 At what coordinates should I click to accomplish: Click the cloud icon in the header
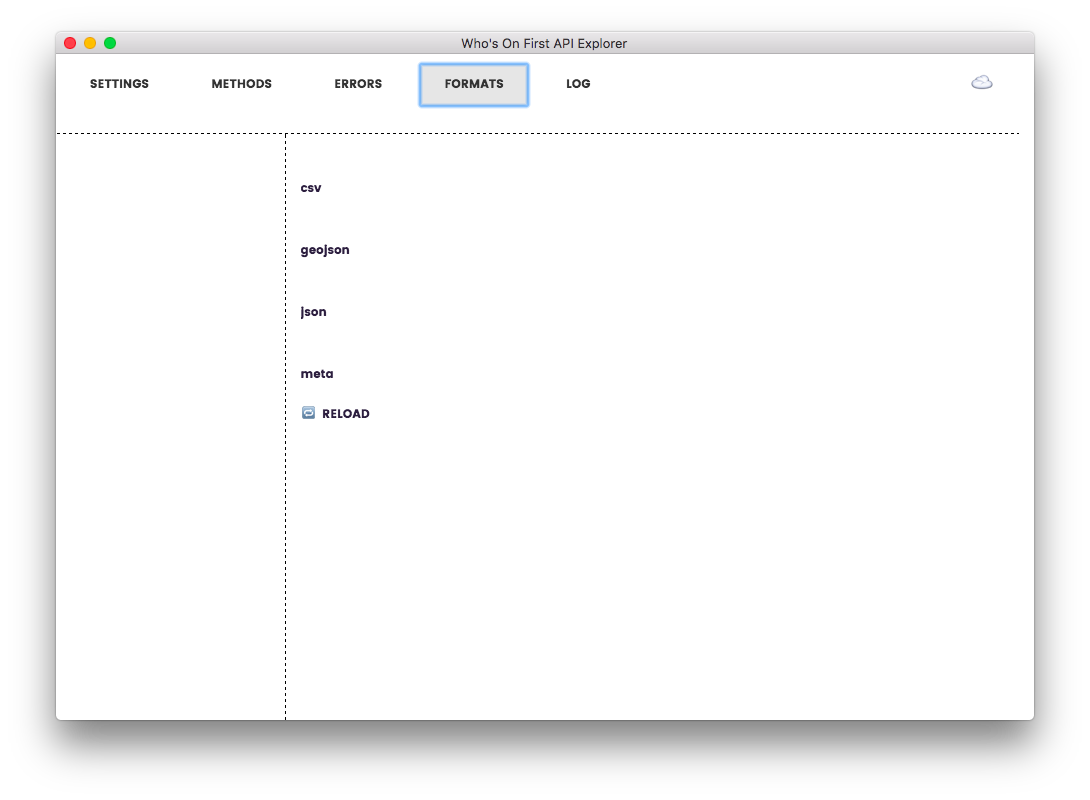[982, 83]
